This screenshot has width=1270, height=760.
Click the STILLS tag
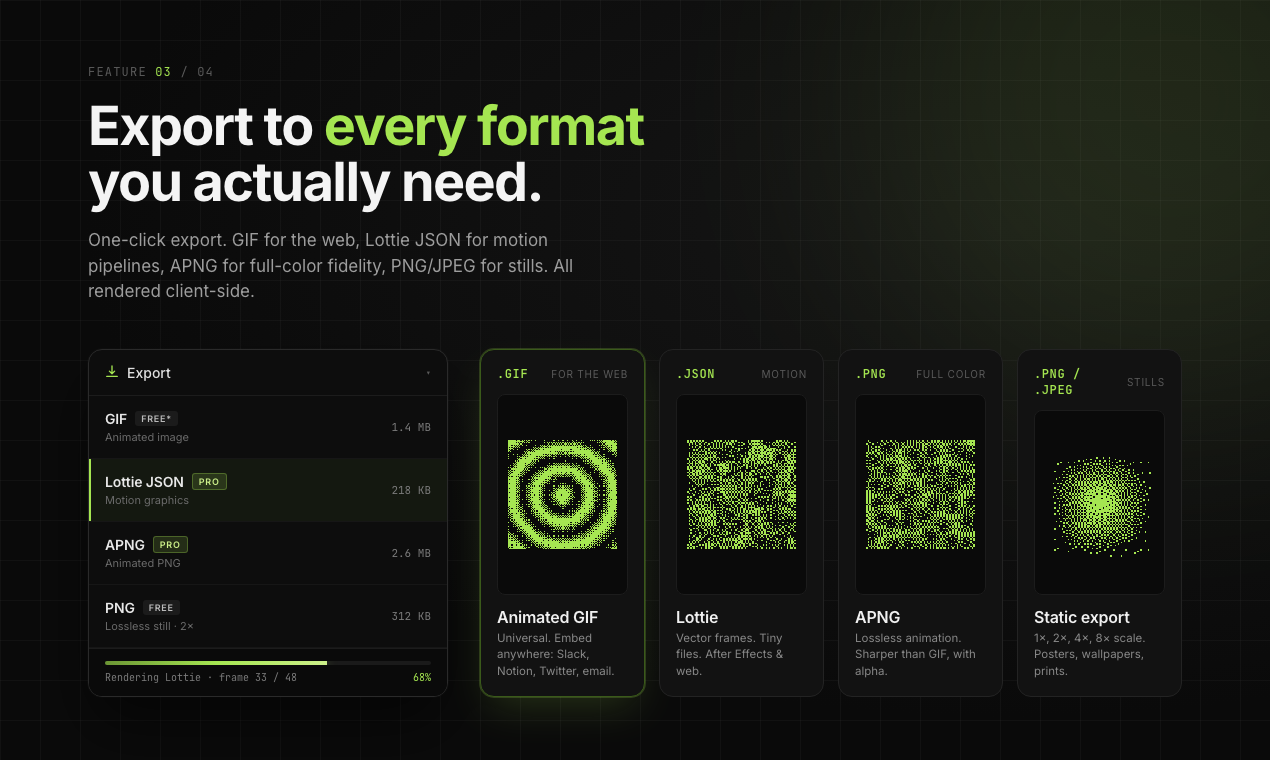(x=1146, y=382)
